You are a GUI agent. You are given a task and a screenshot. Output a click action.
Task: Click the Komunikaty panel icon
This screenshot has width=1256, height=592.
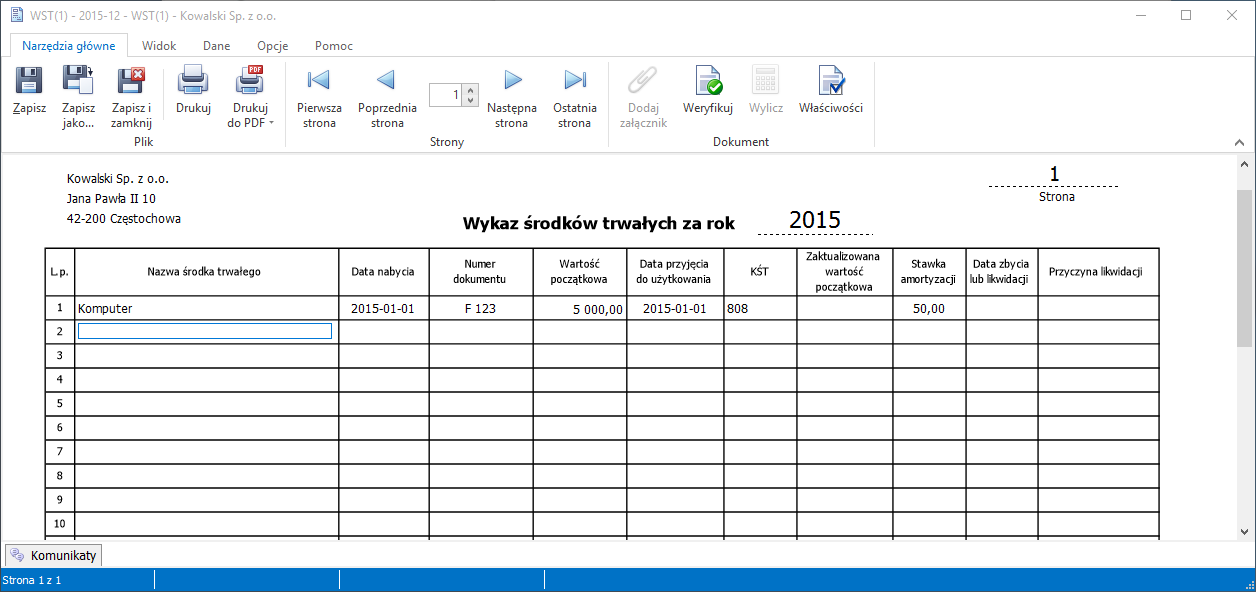(18, 555)
